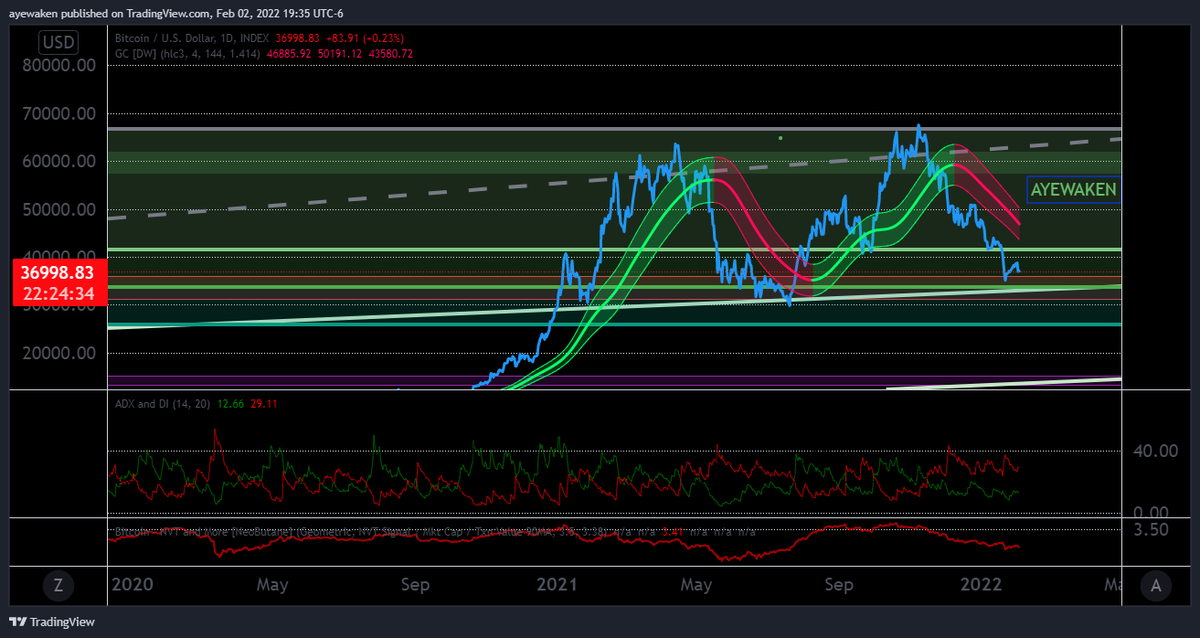Click the 70000.00 price axis label
The height and width of the screenshot is (638, 1200).
tap(60, 113)
